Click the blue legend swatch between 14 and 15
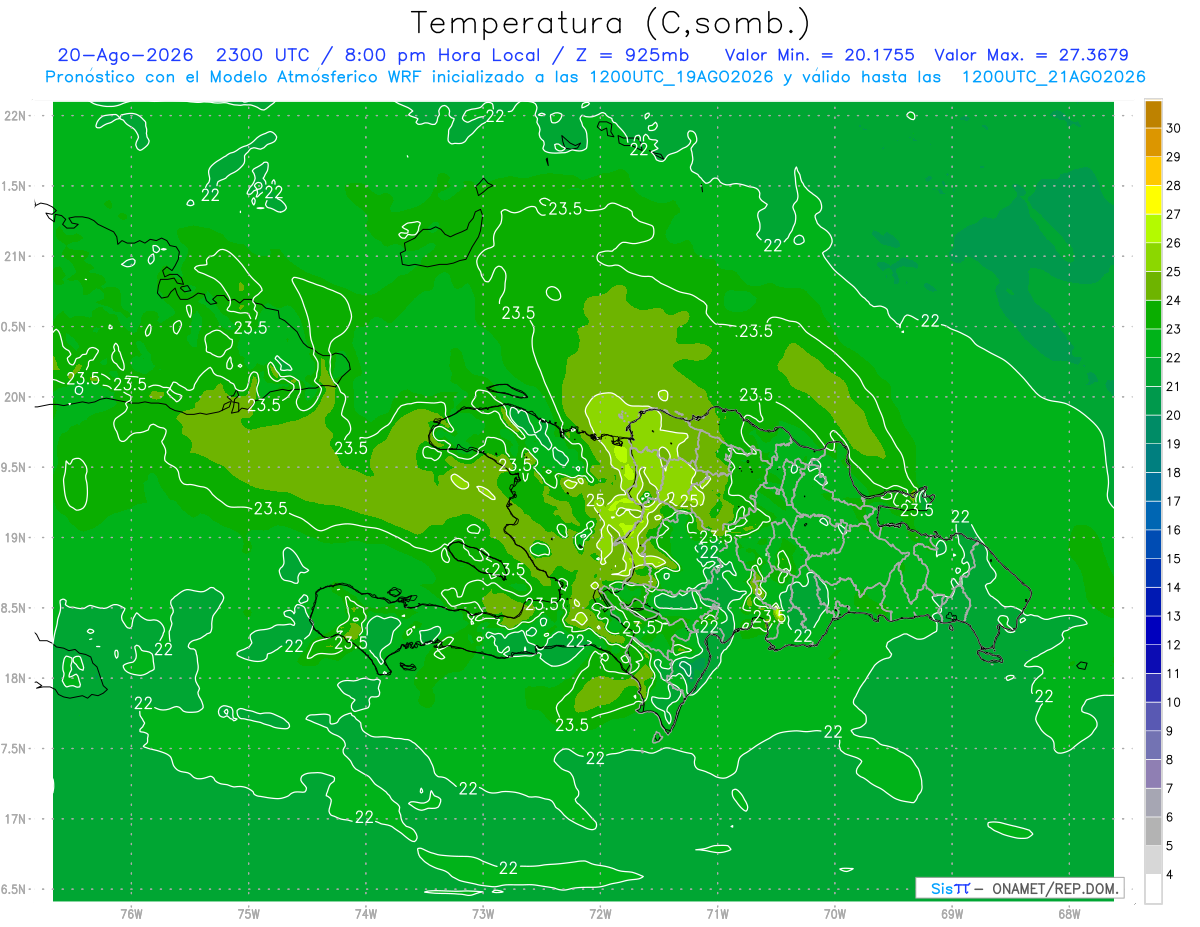Image resolution: width=1200 pixels, height=927 pixels. point(1153,573)
